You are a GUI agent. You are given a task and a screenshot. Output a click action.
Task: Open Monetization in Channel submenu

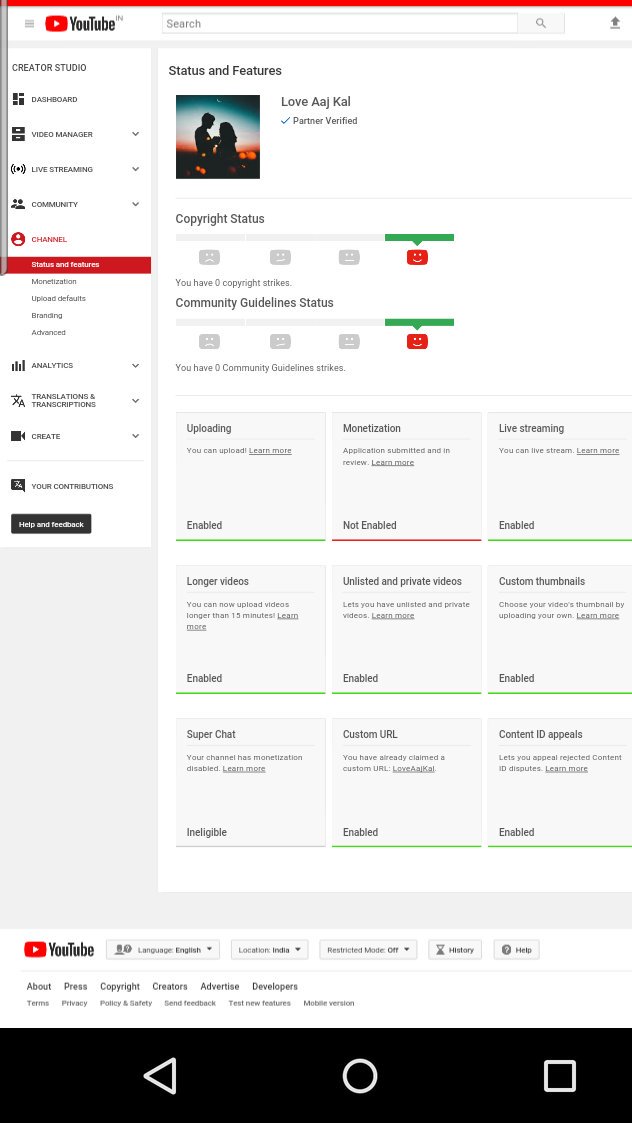(54, 281)
